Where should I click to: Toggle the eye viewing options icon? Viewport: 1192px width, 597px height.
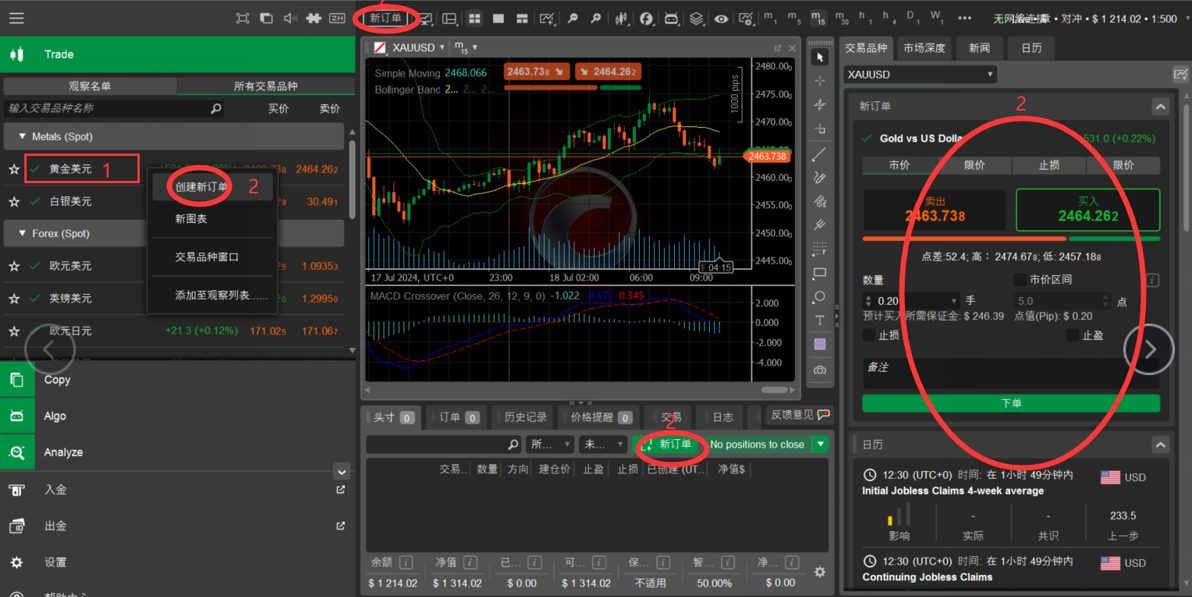pos(721,18)
